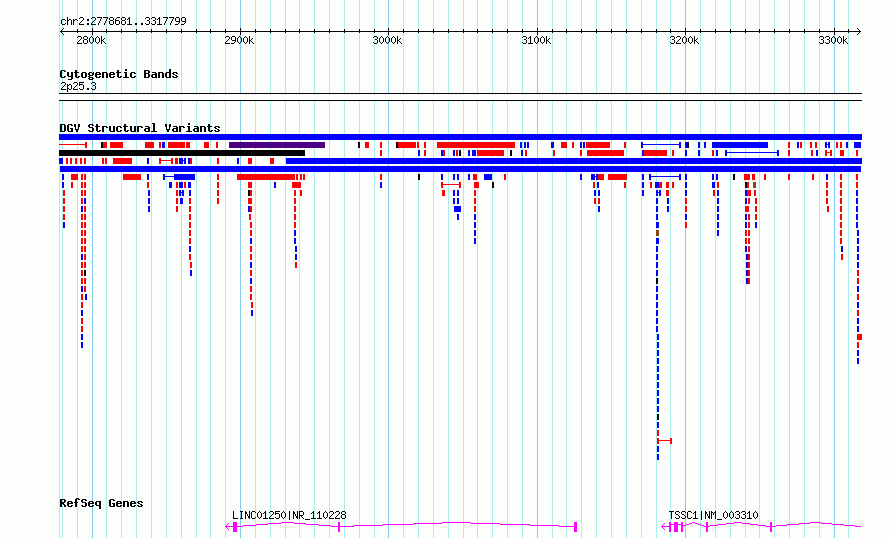Select the long black structural variant bar

point(182,153)
